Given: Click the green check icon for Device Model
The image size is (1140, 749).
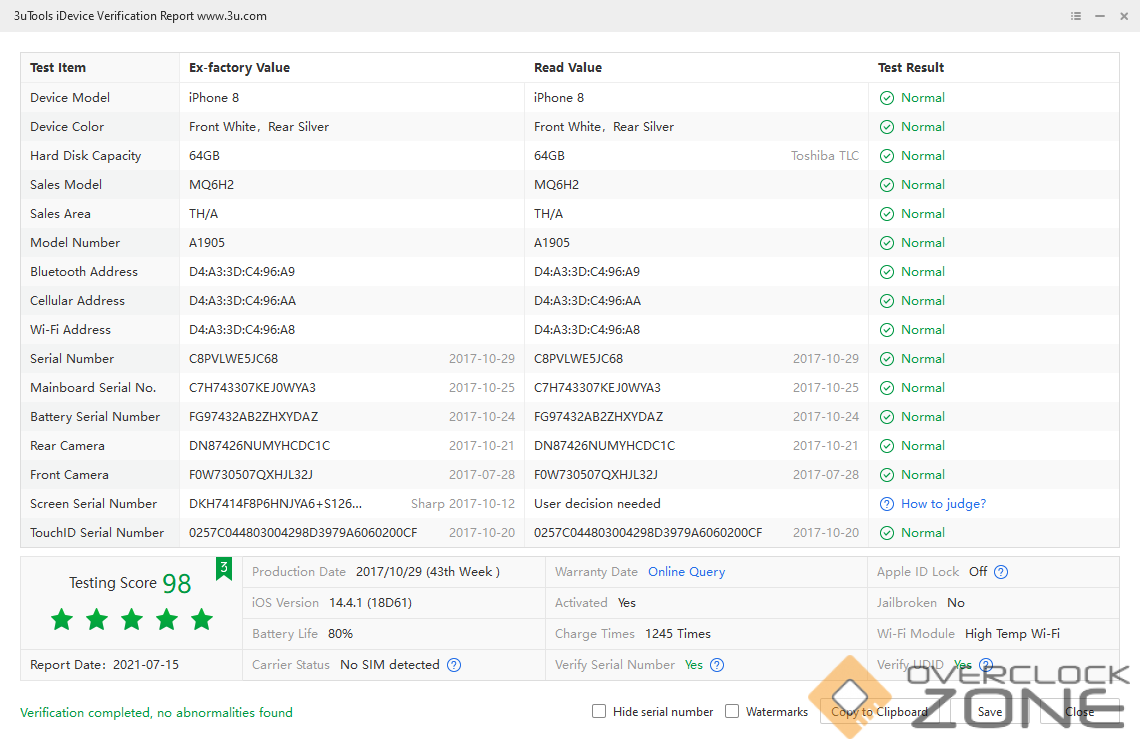Looking at the screenshot, I should (x=886, y=98).
